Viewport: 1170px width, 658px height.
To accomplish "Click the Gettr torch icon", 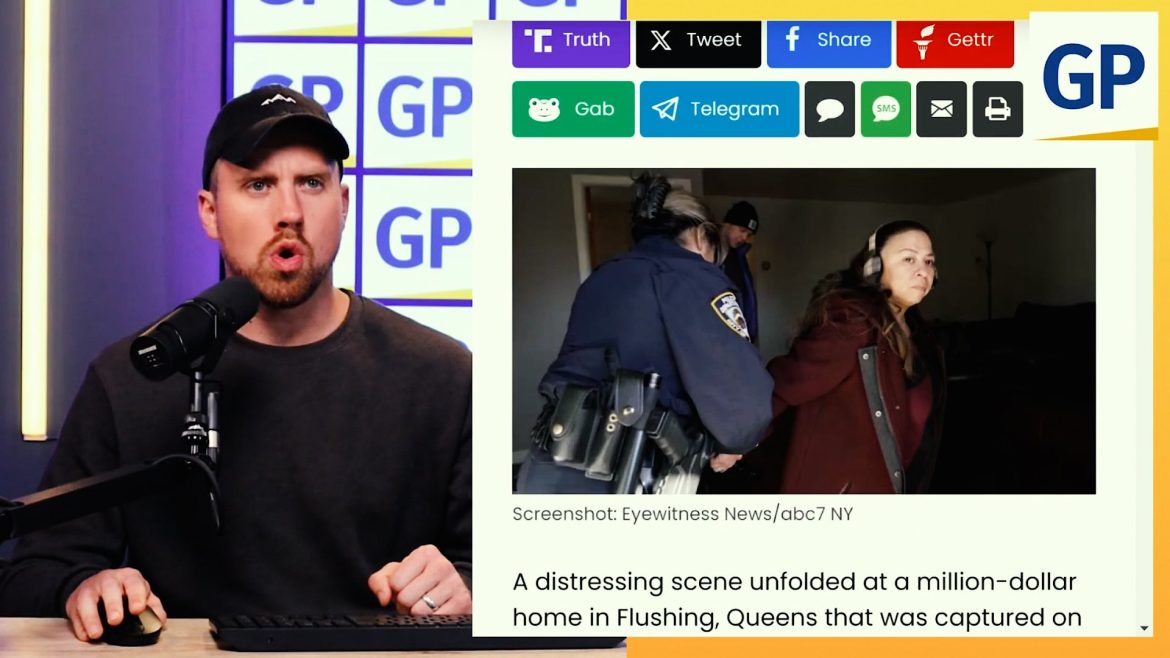I will point(924,41).
